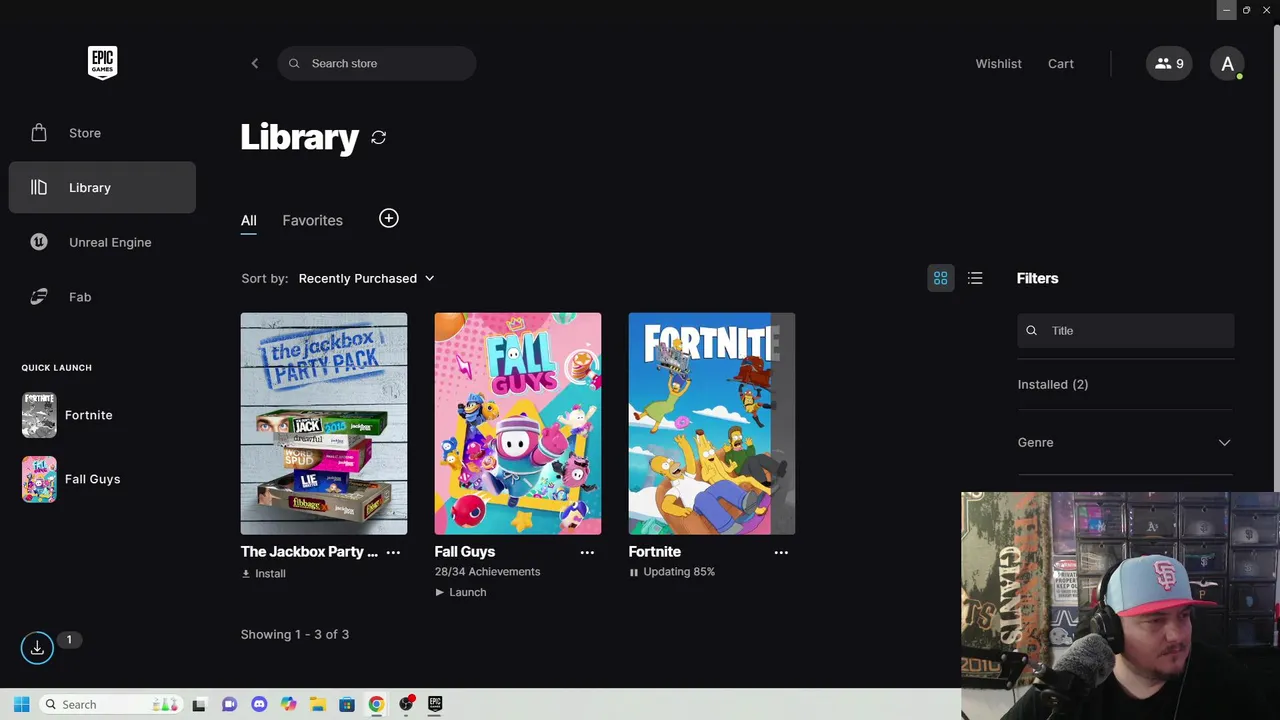Viewport: 1280px width, 720px height.
Task: Click the Search store field
Action: (377, 63)
